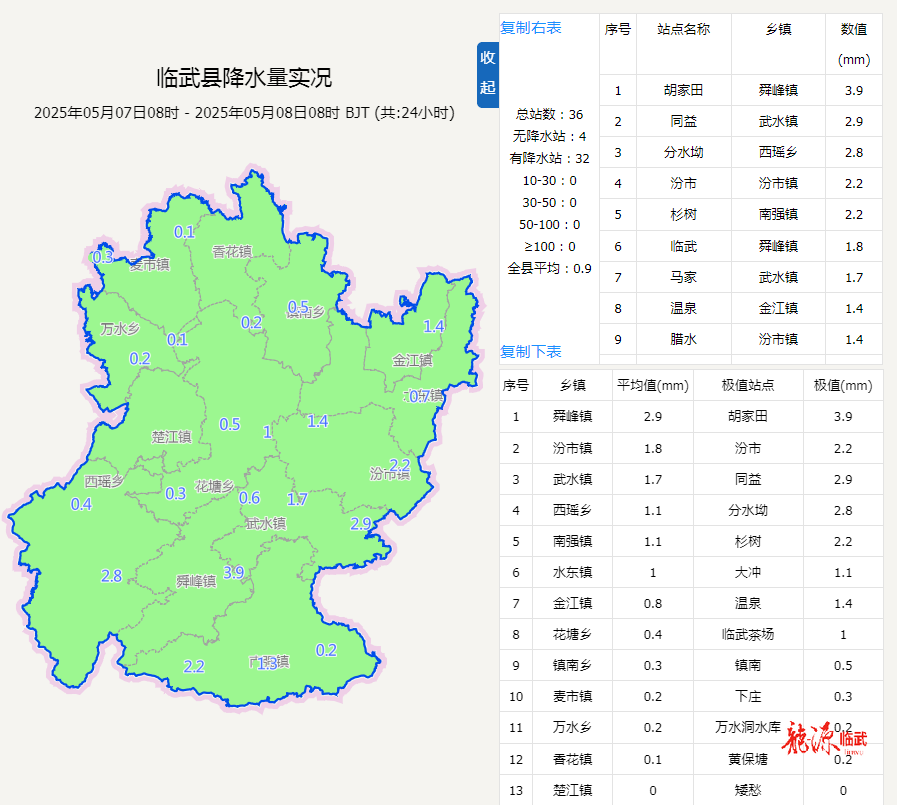Image resolution: width=897 pixels, height=805 pixels.
Task: Click the map title 临武县降水量实况
Action: coord(244,77)
